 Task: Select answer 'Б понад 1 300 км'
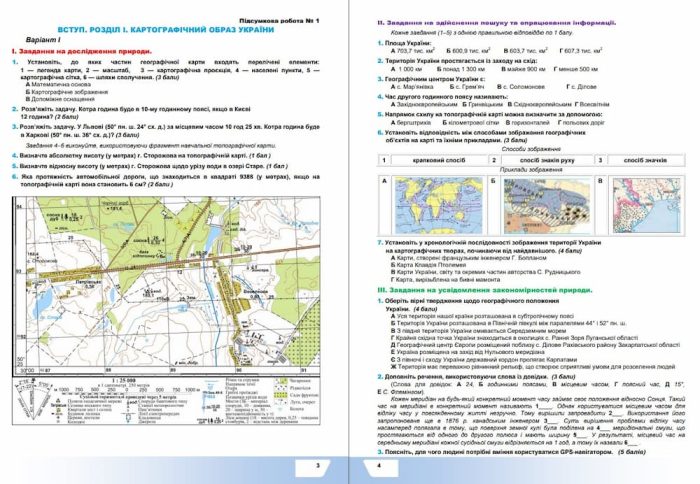click(x=461, y=69)
